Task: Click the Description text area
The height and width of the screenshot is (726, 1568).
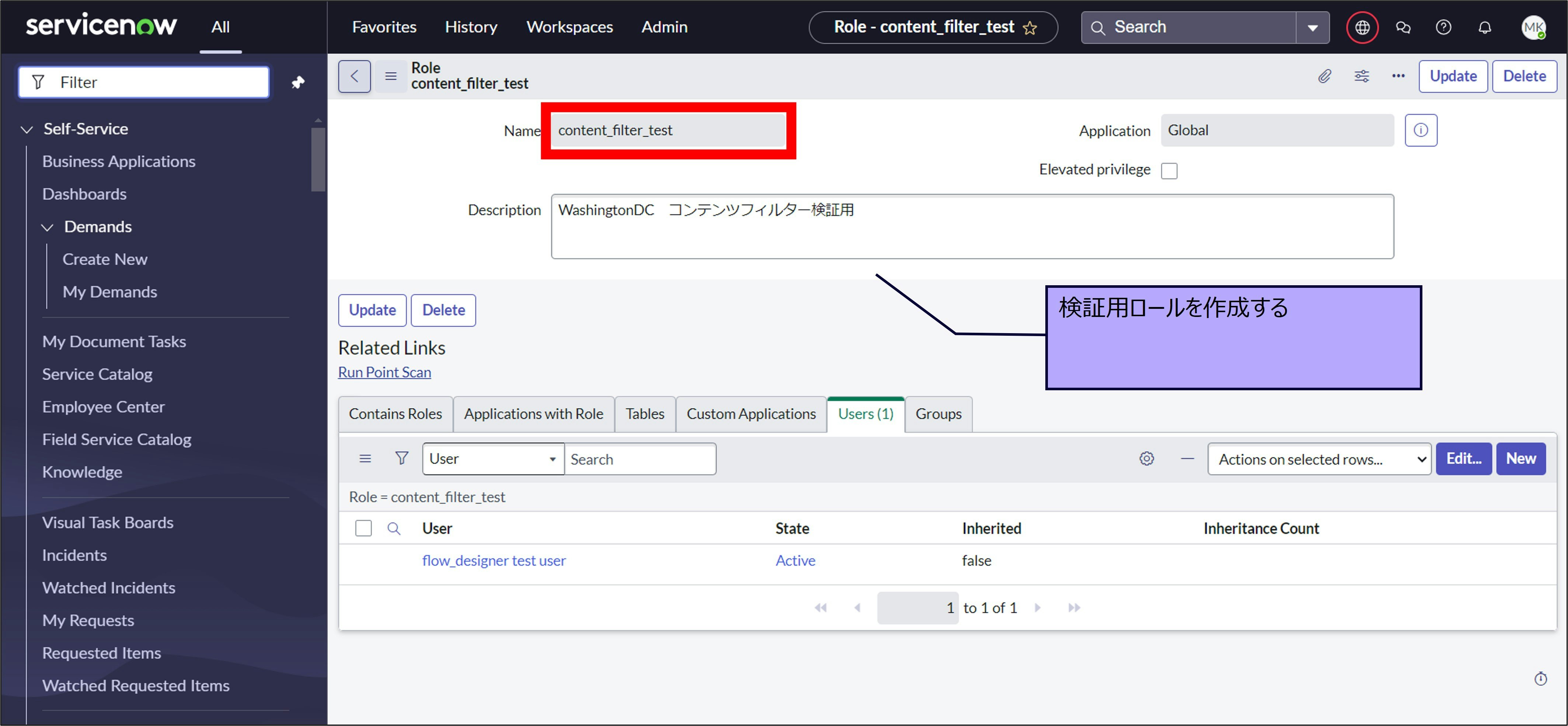Action: tap(972, 226)
